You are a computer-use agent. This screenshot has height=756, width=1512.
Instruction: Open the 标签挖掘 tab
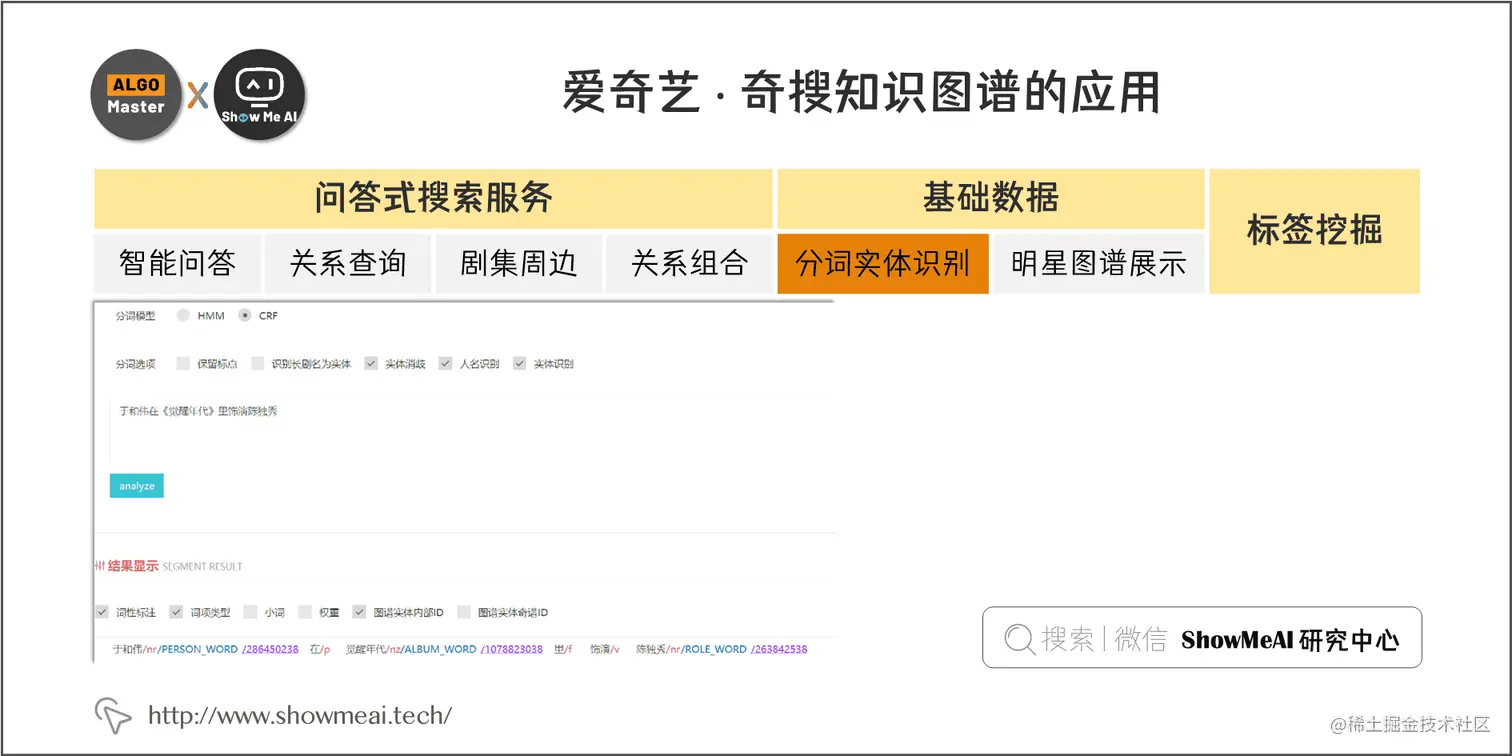1314,231
